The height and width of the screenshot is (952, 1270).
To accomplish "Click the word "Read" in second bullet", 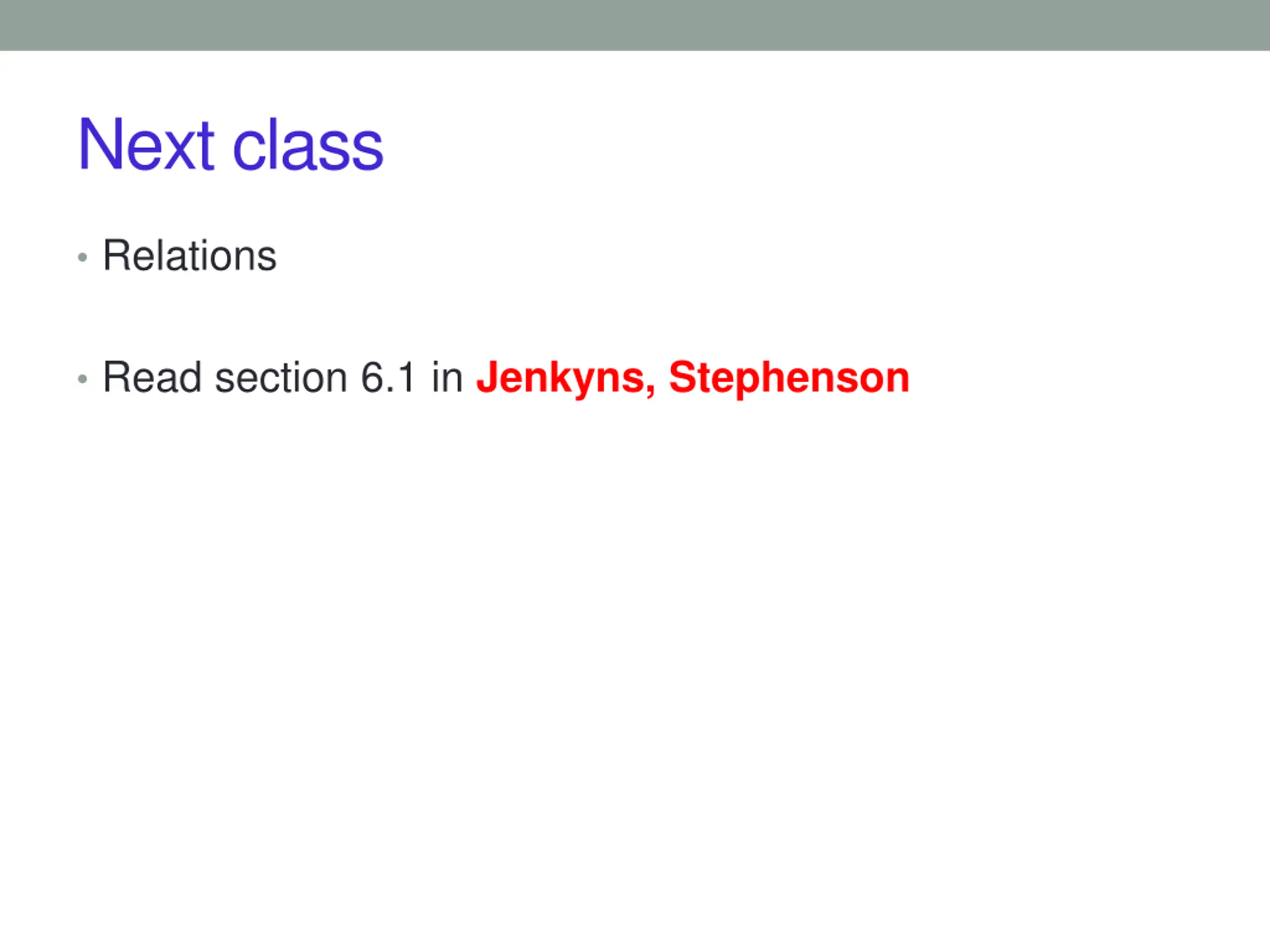I will point(152,378).
